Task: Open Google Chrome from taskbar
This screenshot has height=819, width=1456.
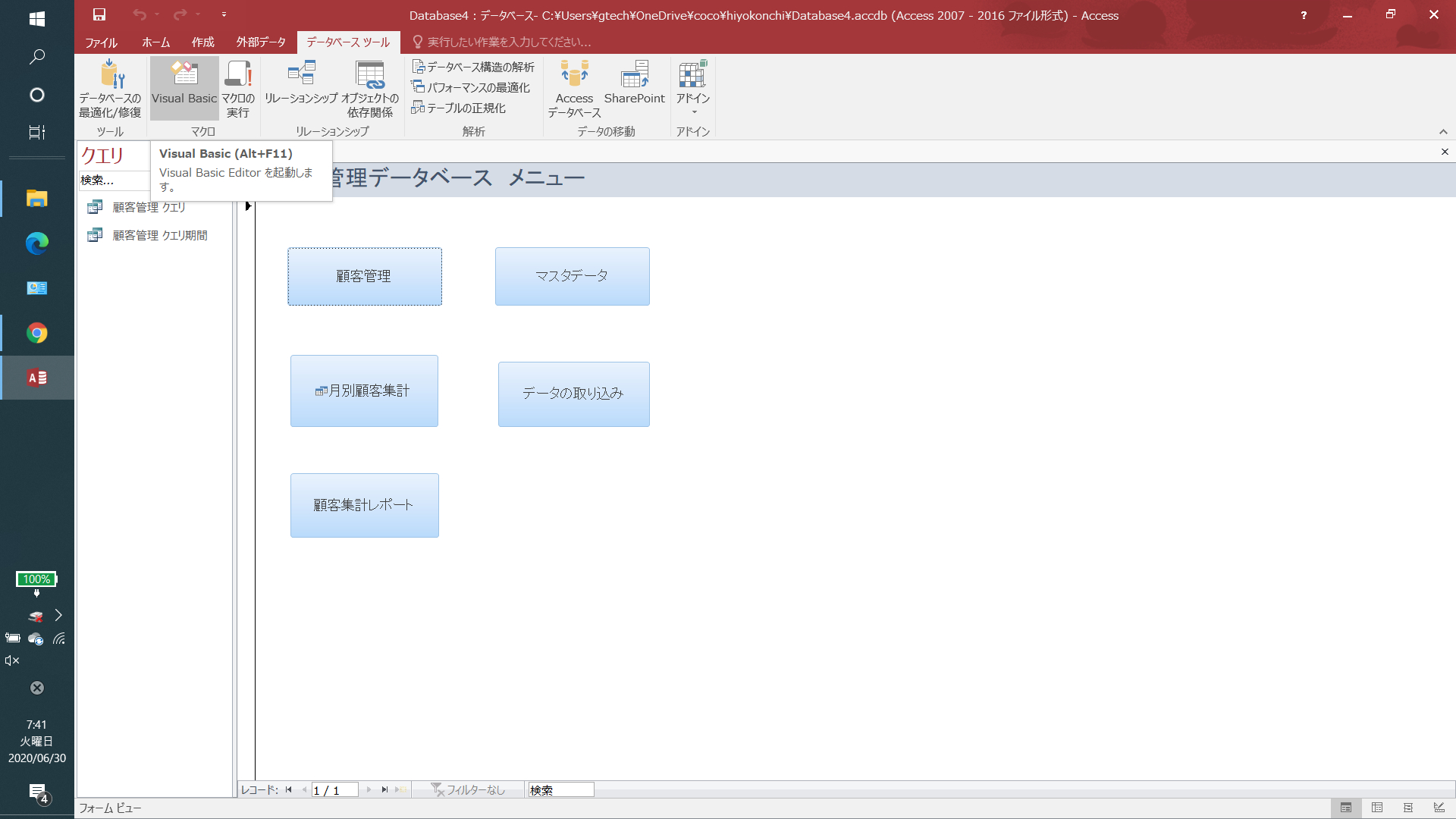Action: coord(36,333)
